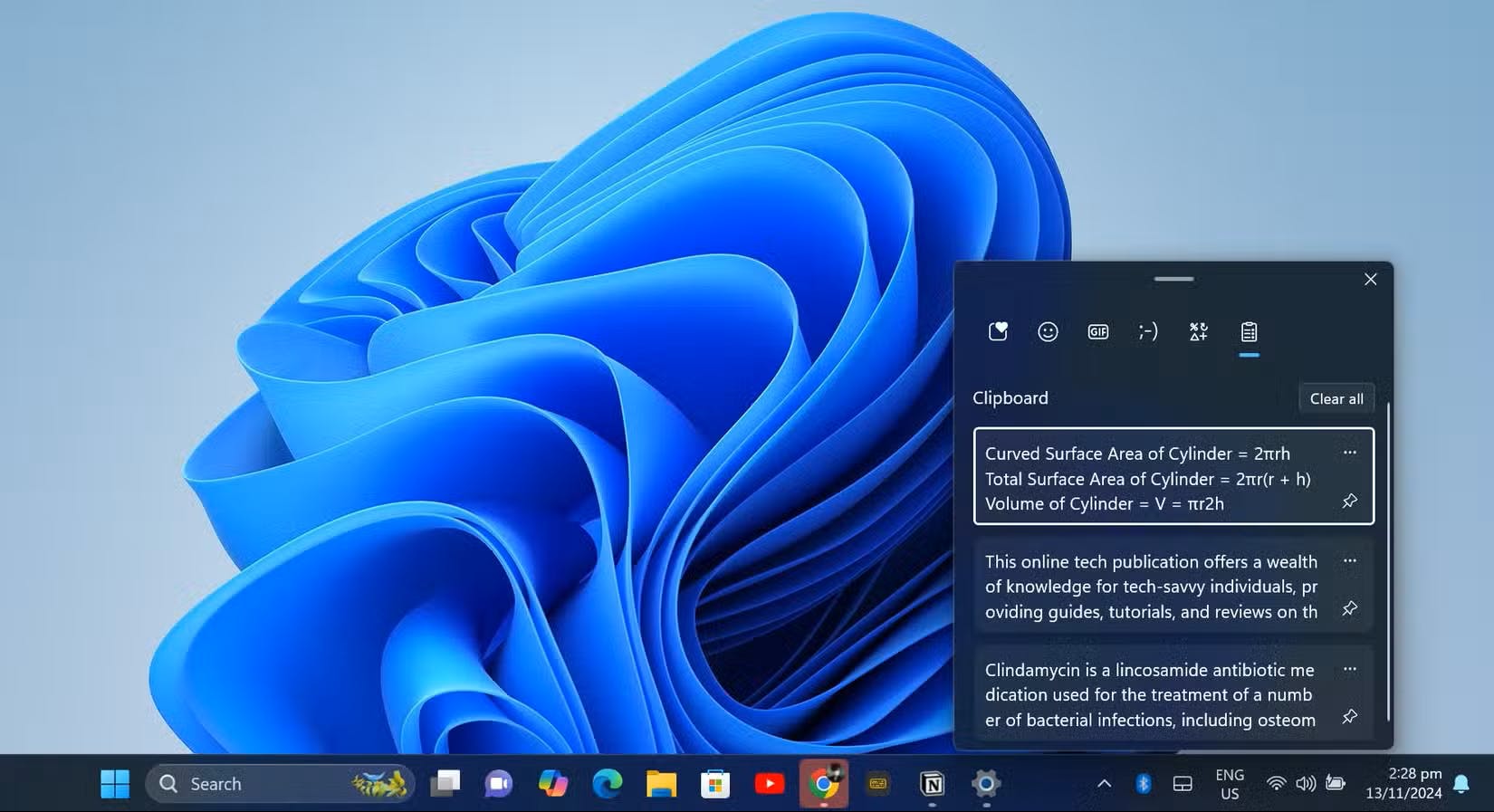The height and width of the screenshot is (812, 1494).
Task: Launch Microsoft Edge from taskbar
Action: click(x=607, y=784)
